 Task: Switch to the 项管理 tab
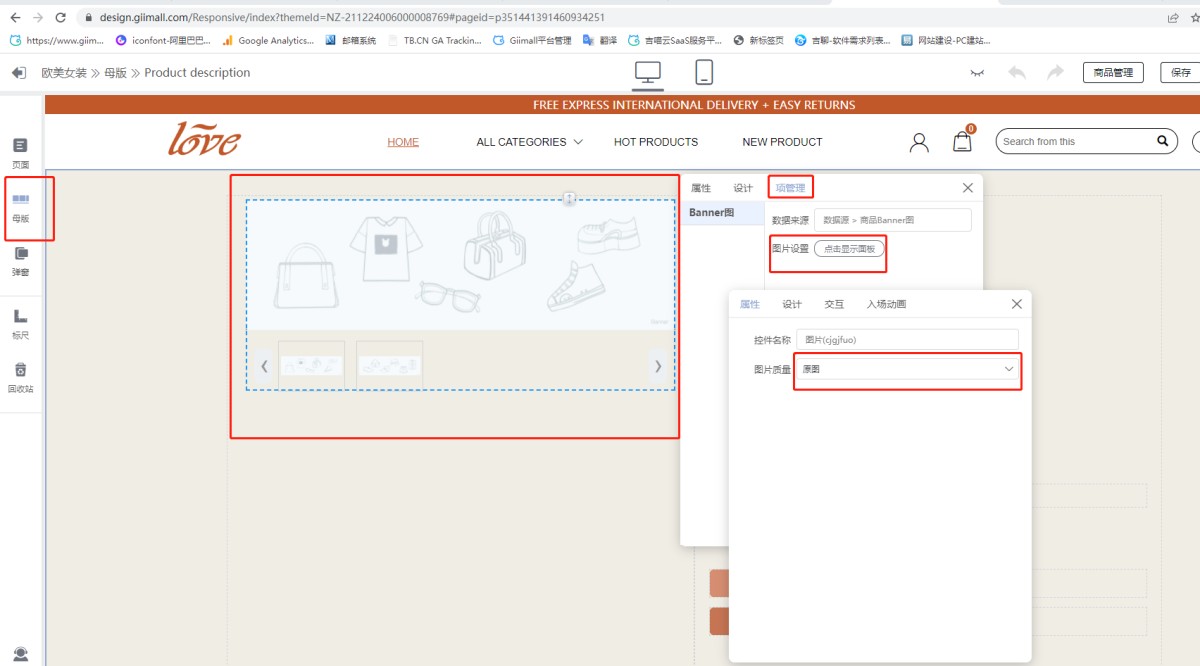[x=790, y=188]
